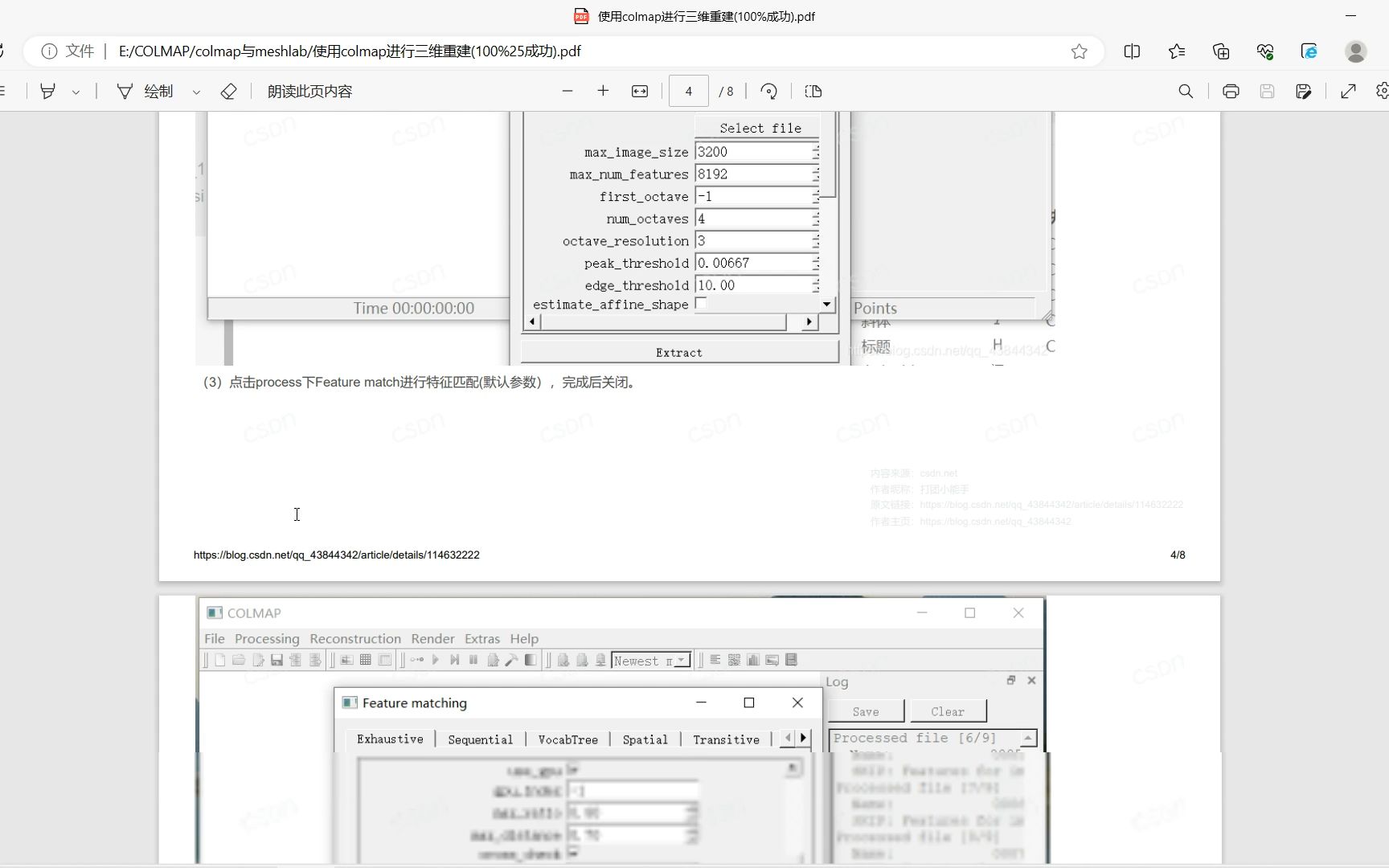Zoom in the PDF with plus icon
Image resolution: width=1389 pixels, height=868 pixels.
pyautogui.click(x=603, y=92)
